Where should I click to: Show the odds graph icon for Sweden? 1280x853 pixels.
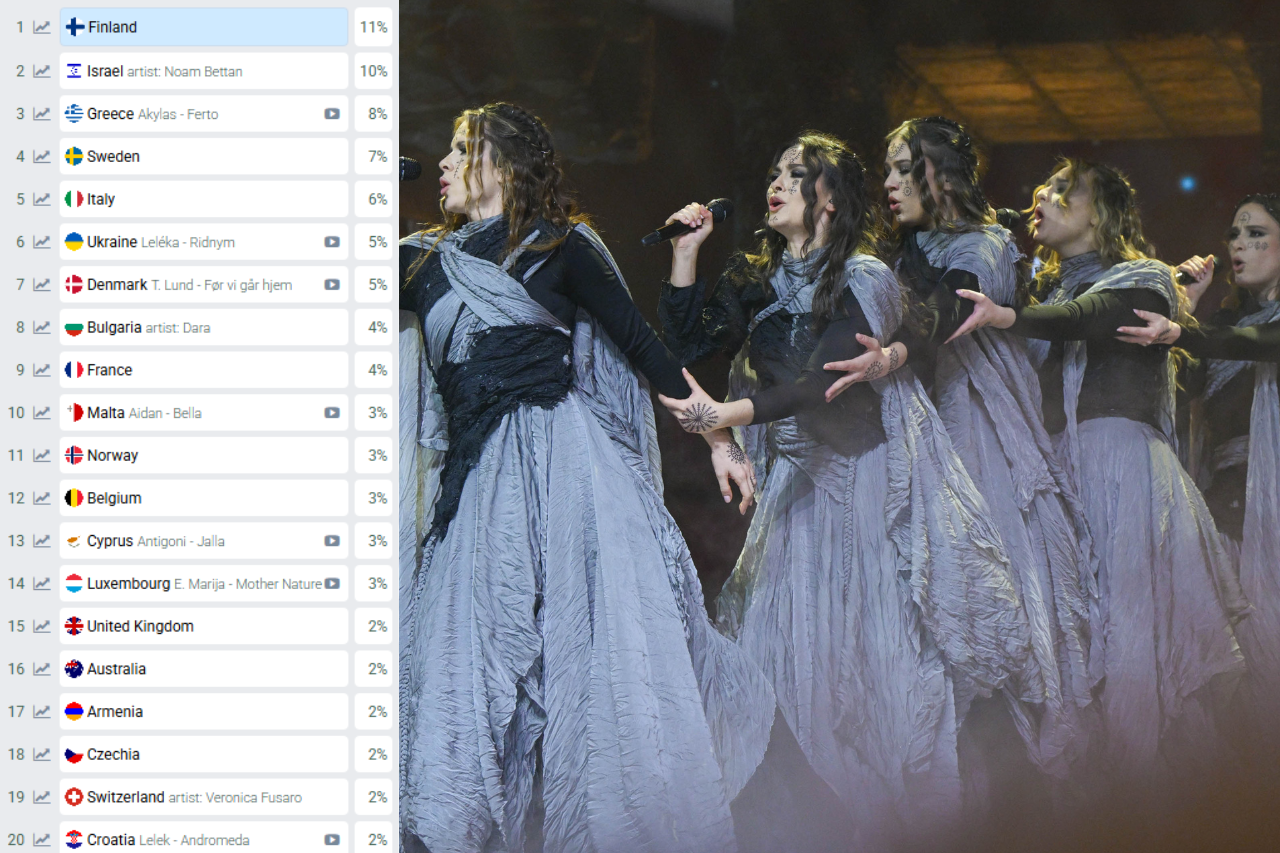(x=41, y=157)
